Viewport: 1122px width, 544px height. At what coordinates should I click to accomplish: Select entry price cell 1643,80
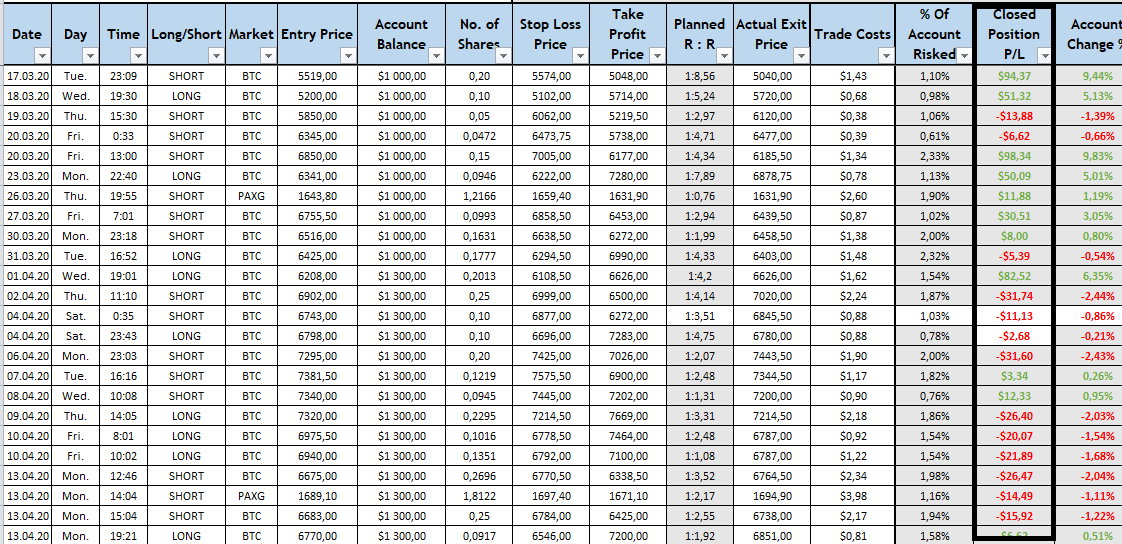pos(317,196)
